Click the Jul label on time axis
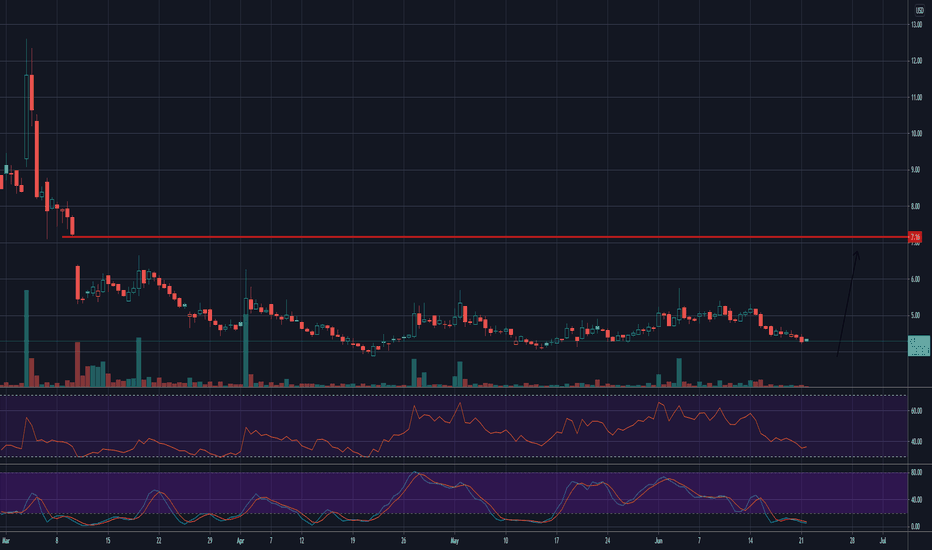This screenshot has width=932, height=550. [883, 540]
